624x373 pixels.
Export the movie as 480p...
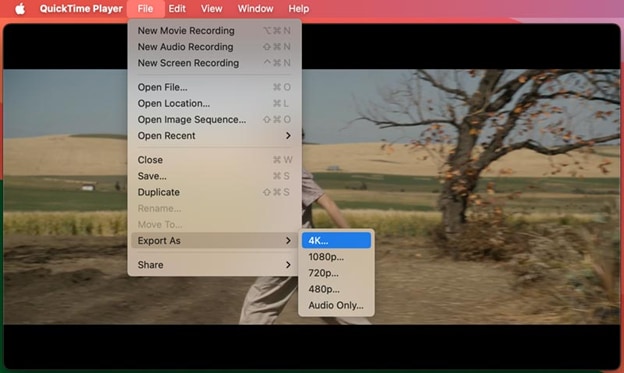click(x=336, y=289)
